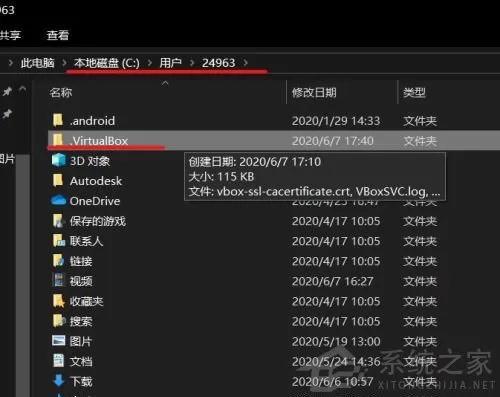Select the 图片 pictures folder icon
This screenshot has width=500, height=397.
(59, 341)
